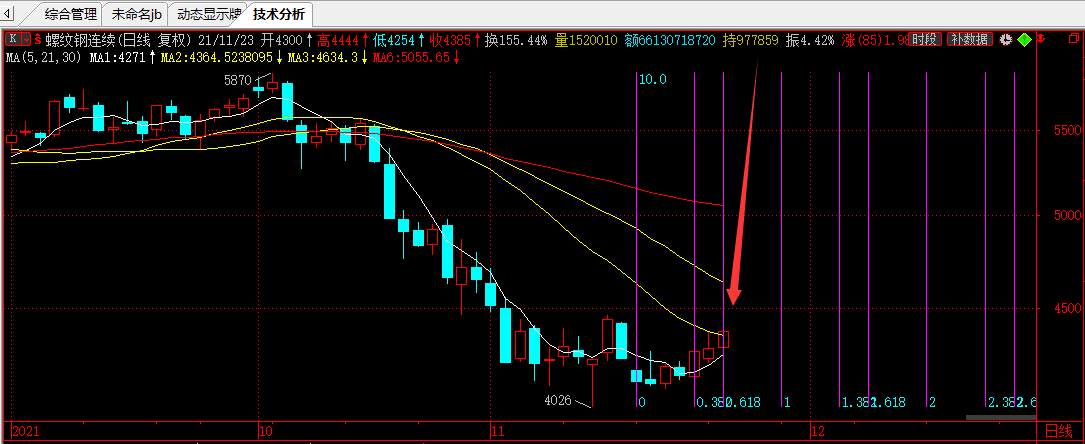Click the 12 month marker on time axis

point(818,430)
